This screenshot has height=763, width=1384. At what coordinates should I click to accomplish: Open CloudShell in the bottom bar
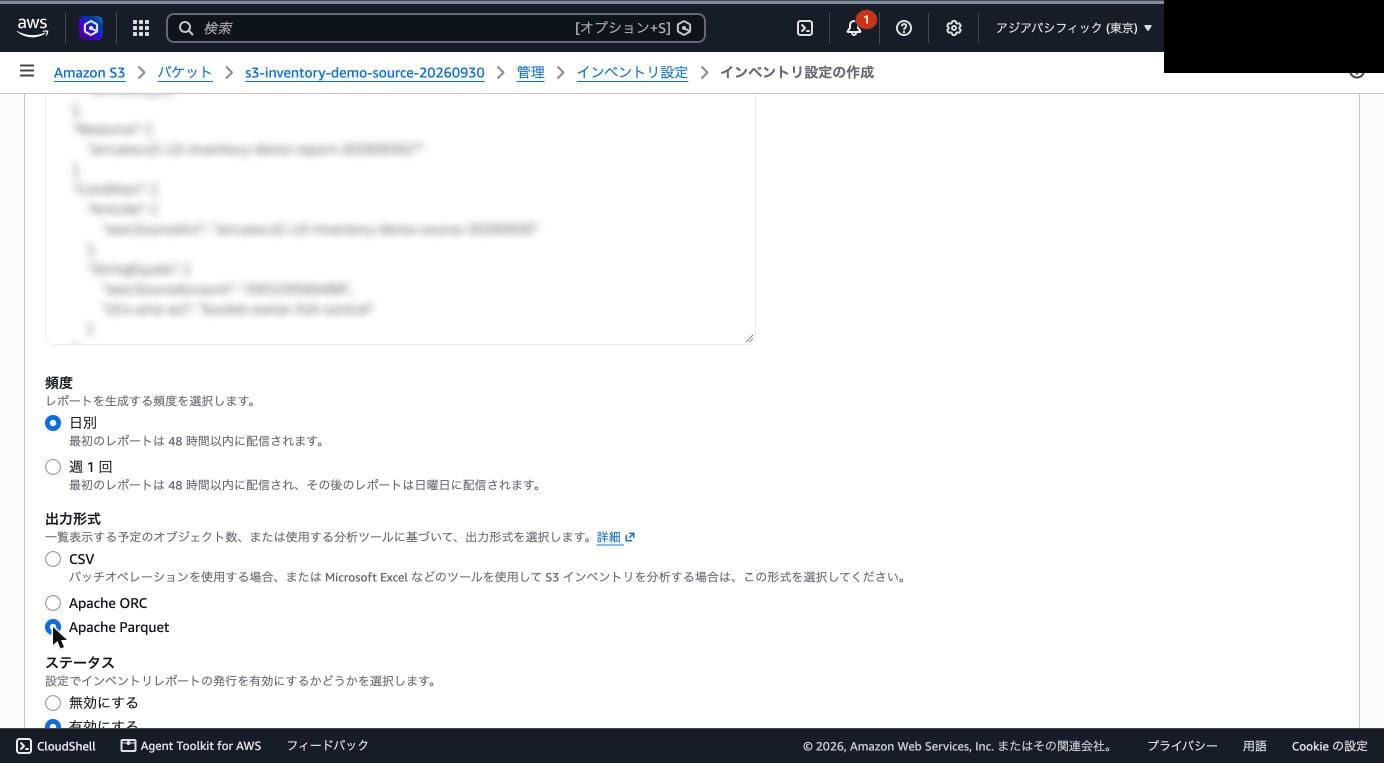(56, 746)
